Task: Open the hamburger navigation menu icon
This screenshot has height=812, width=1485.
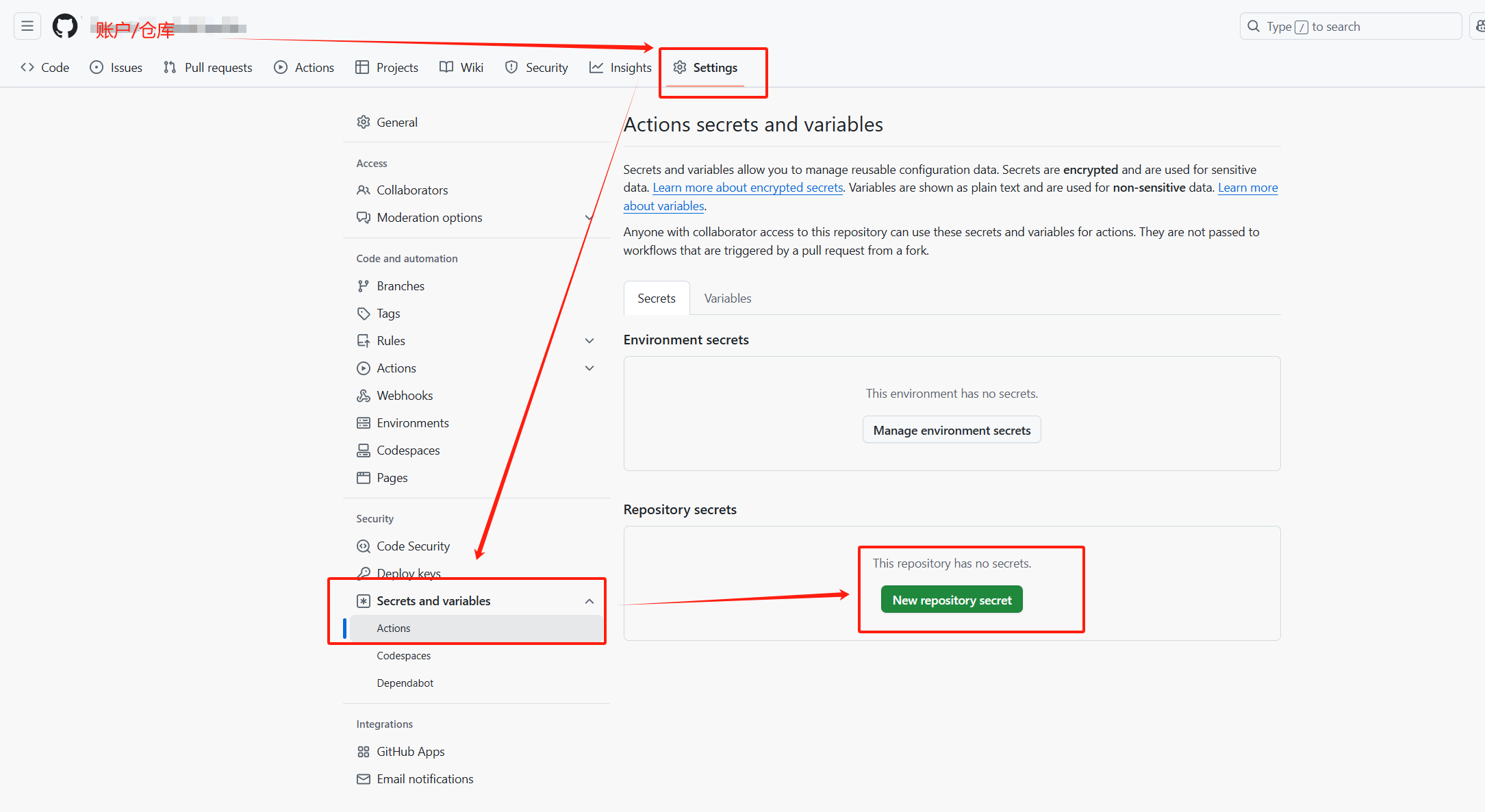Action: click(x=27, y=27)
